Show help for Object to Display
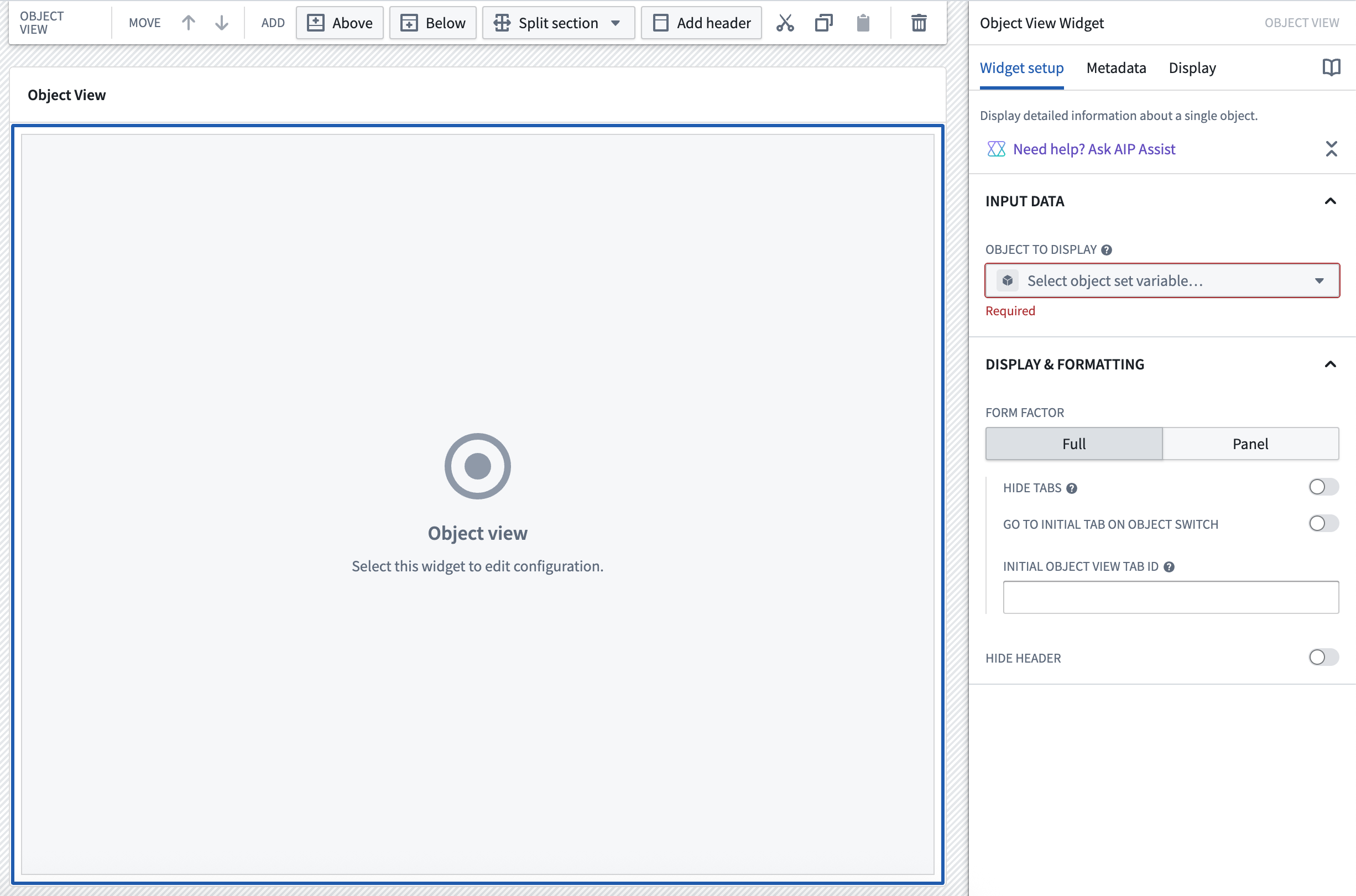The height and width of the screenshot is (896, 1356). point(1107,249)
